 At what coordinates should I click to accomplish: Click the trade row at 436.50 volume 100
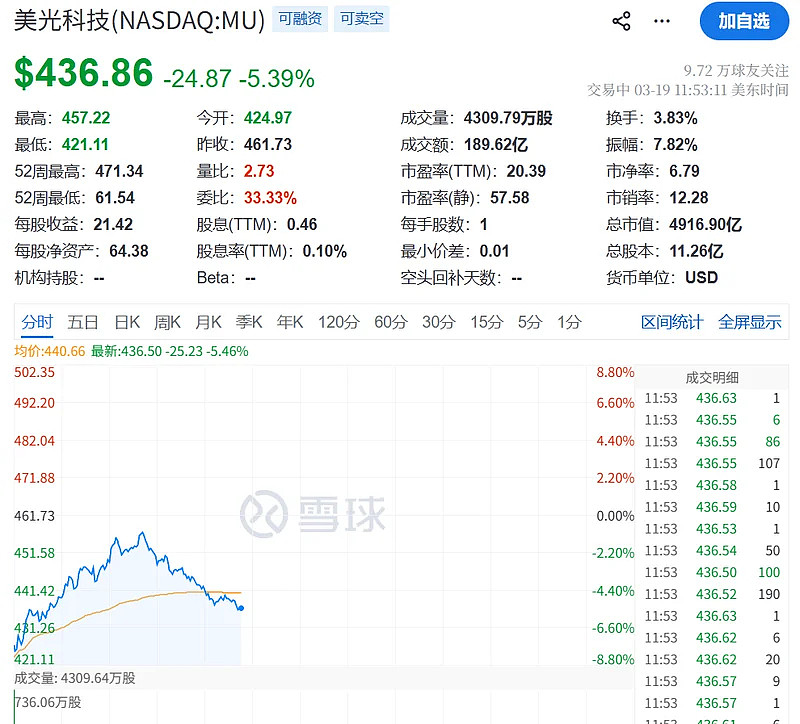coord(712,572)
